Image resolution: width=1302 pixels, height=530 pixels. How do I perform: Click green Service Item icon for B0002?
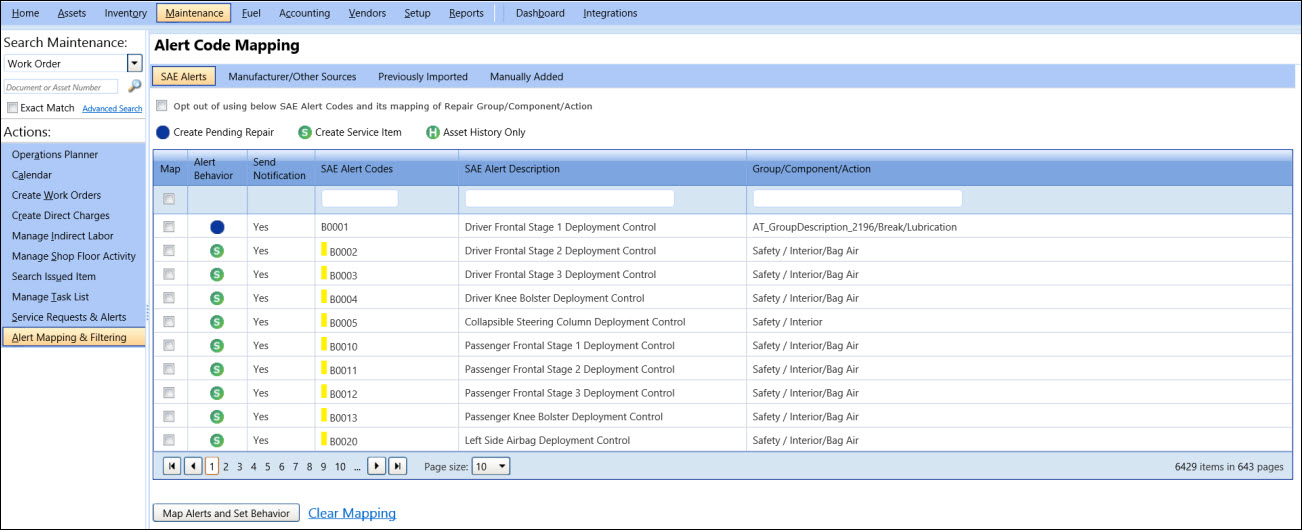(217, 251)
